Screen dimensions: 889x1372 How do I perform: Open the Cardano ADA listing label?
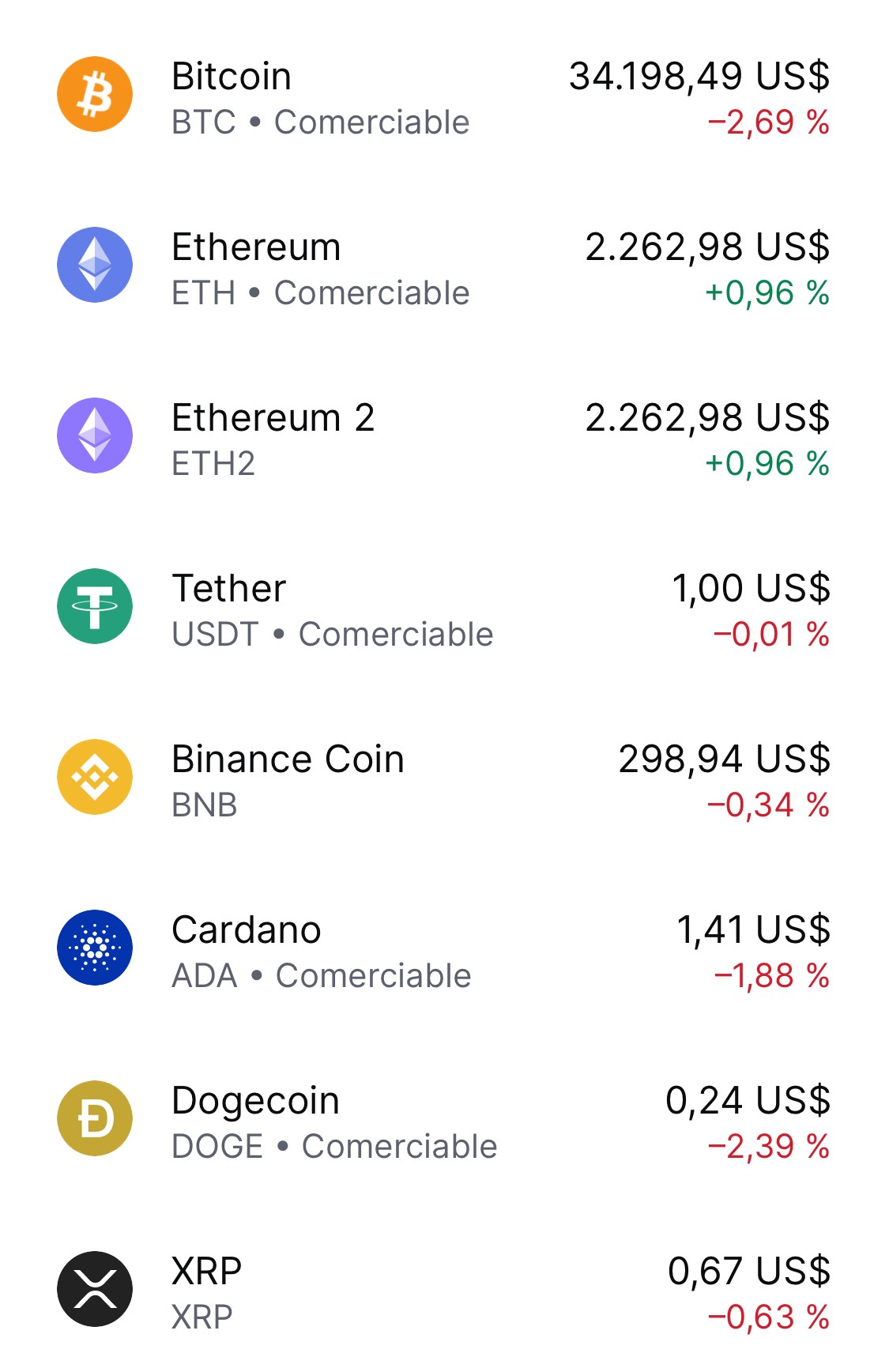pos(322,976)
